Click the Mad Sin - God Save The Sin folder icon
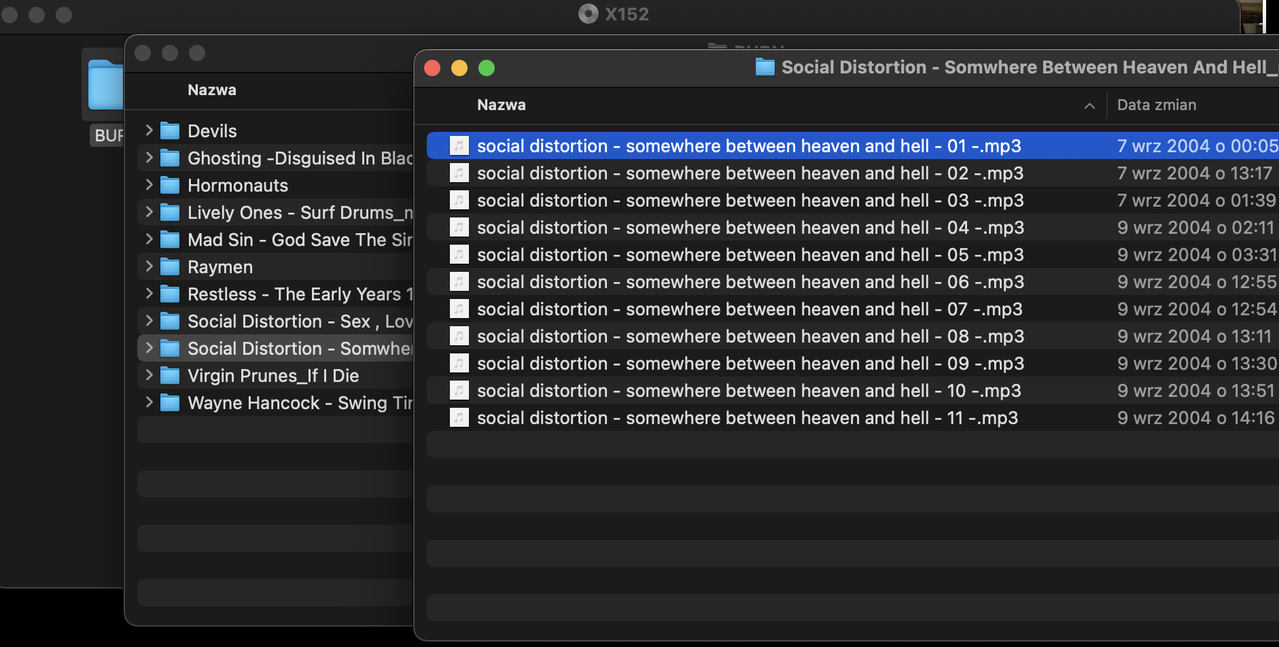 pyautogui.click(x=170, y=240)
